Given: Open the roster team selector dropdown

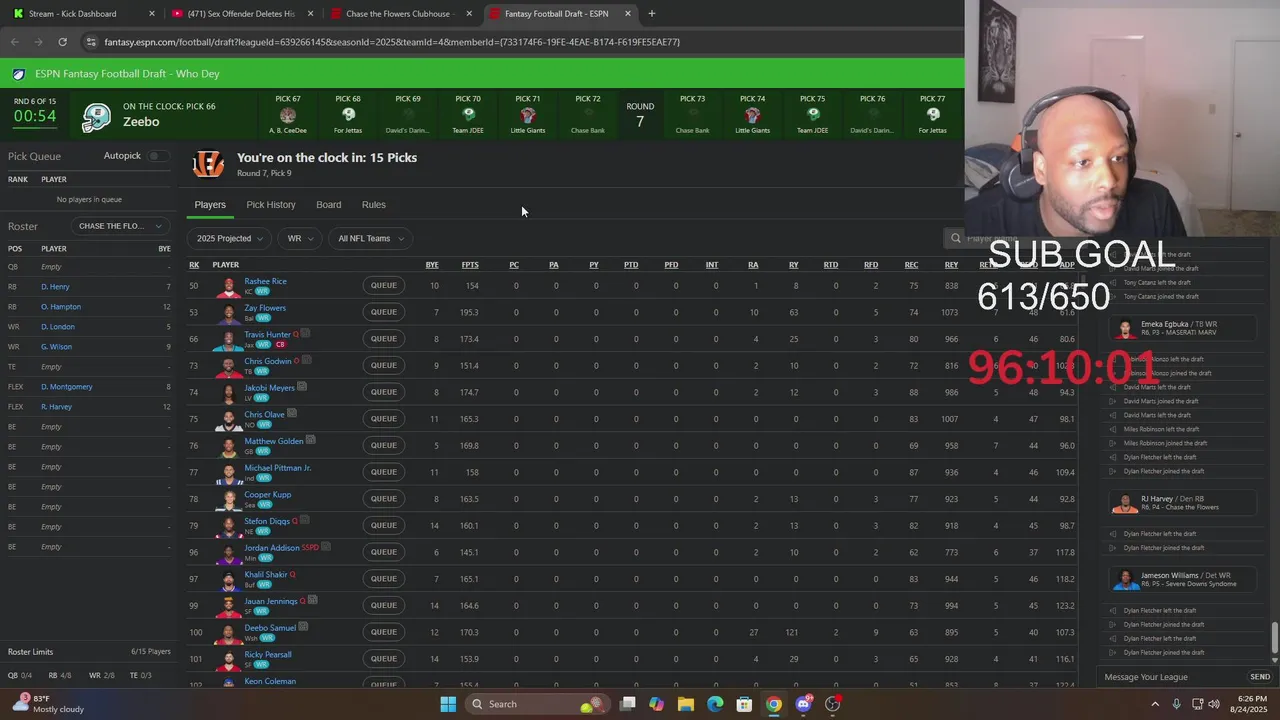Looking at the screenshot, I should [118, 226].
